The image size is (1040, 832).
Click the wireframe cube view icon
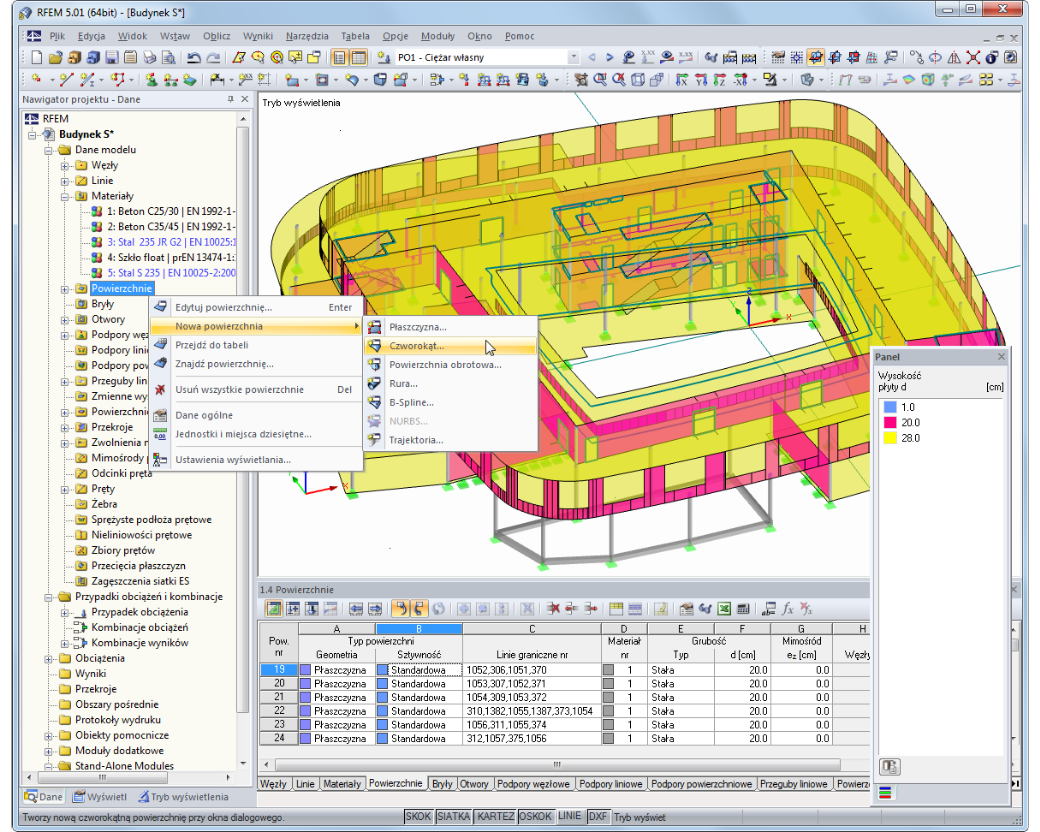[638, 80]
